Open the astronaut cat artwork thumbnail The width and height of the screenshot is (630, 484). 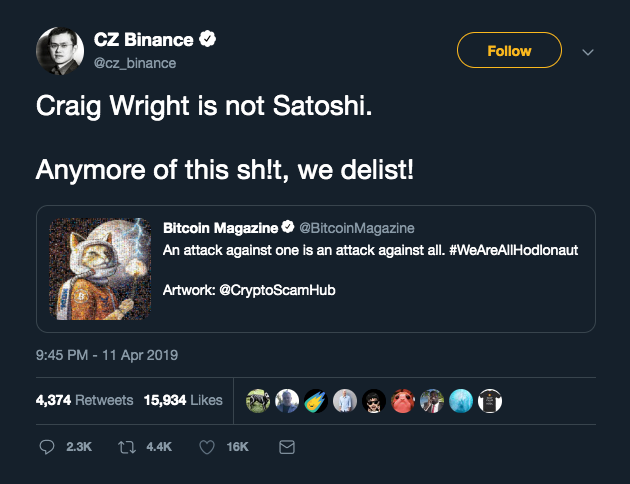(100, 269)
